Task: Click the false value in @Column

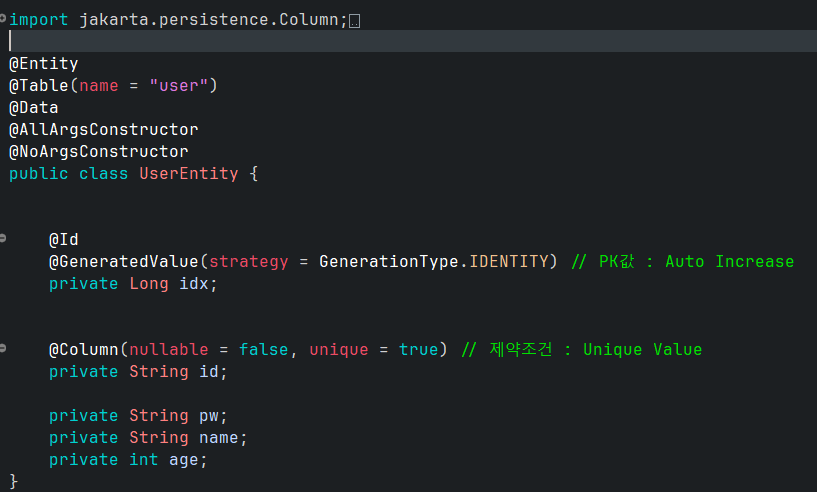Action: pyautogui.click(x=264, y=350)
